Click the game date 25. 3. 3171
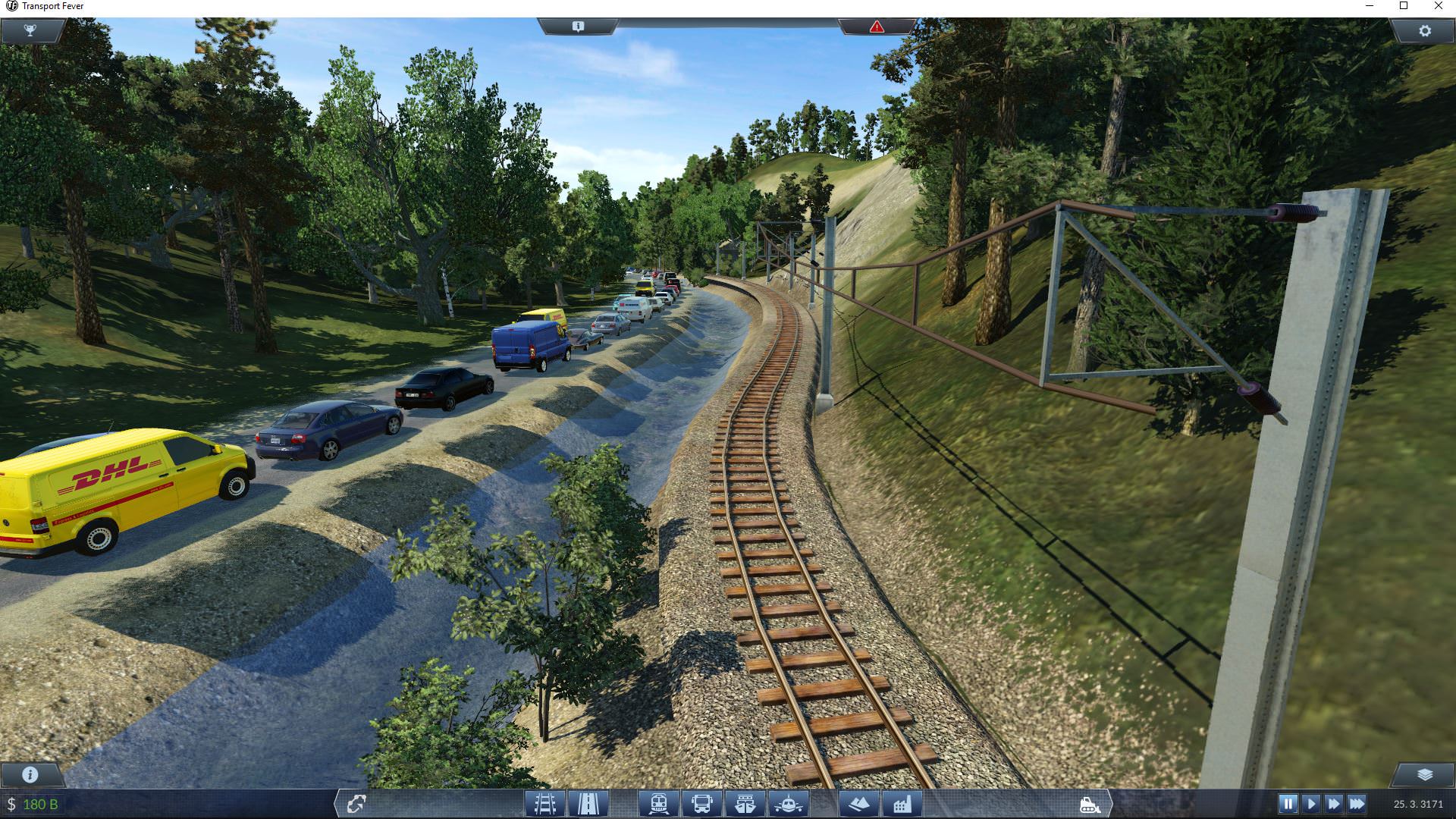This screenshot has height=819, width=1456. [x=1418, y=804]
